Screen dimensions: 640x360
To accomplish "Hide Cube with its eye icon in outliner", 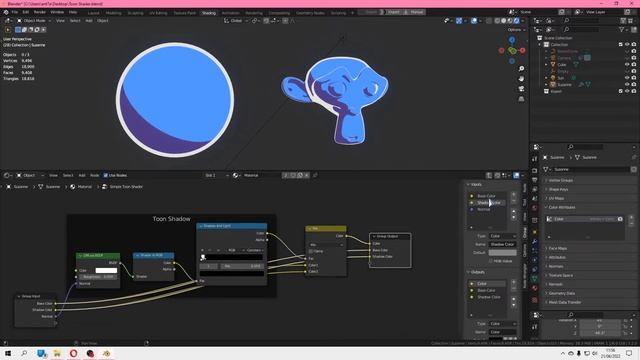I will [x=627, y=64].
